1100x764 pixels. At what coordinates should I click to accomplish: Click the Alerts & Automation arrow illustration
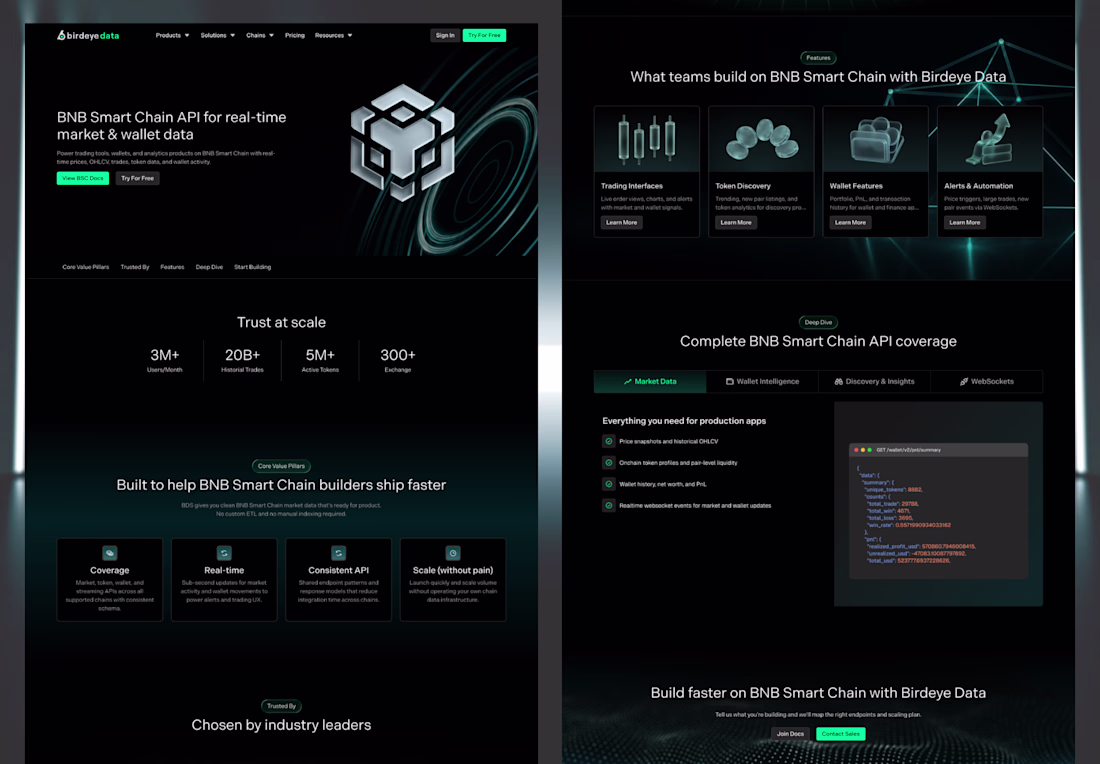(990, 139)
